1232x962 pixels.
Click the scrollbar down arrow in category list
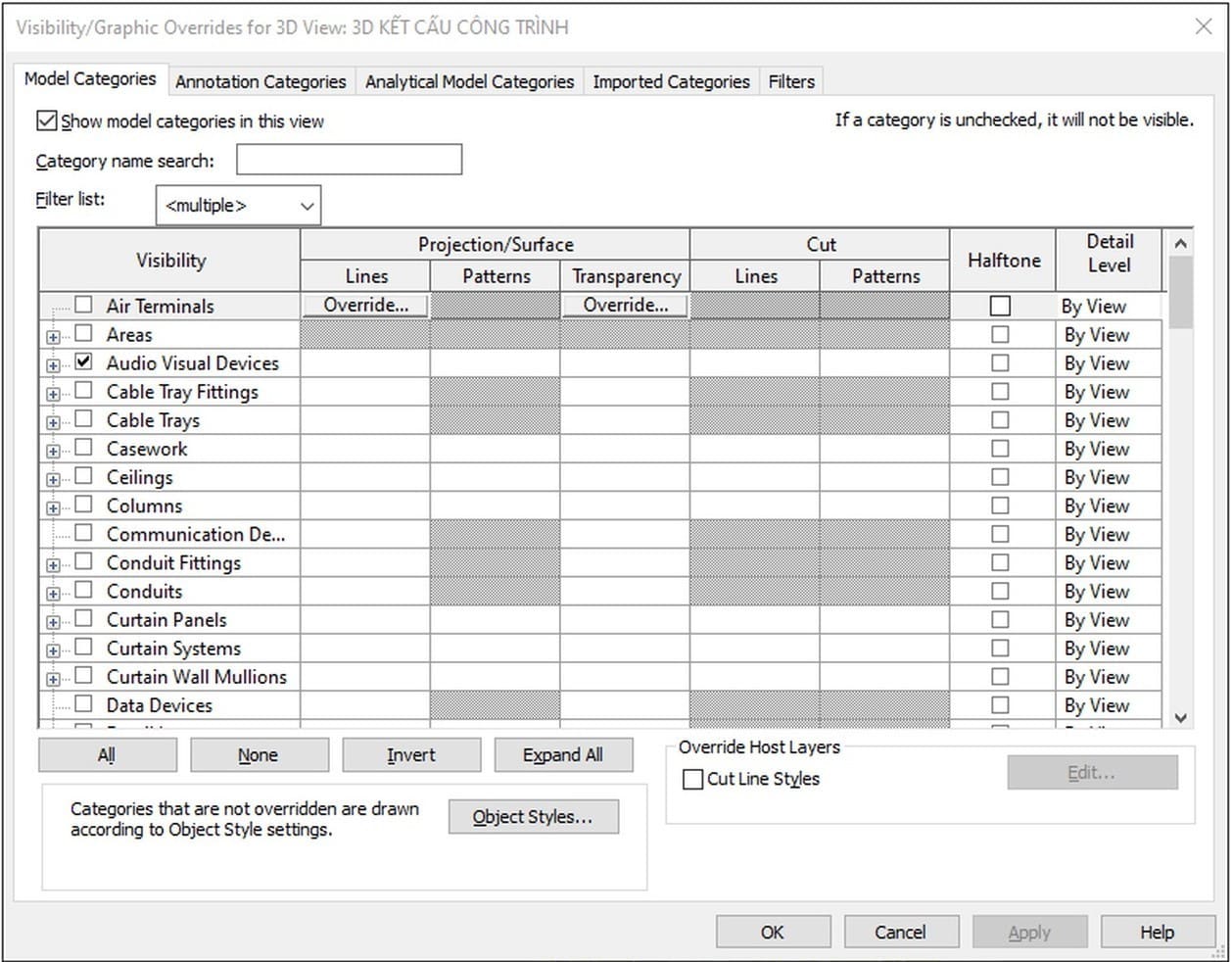1180,717
